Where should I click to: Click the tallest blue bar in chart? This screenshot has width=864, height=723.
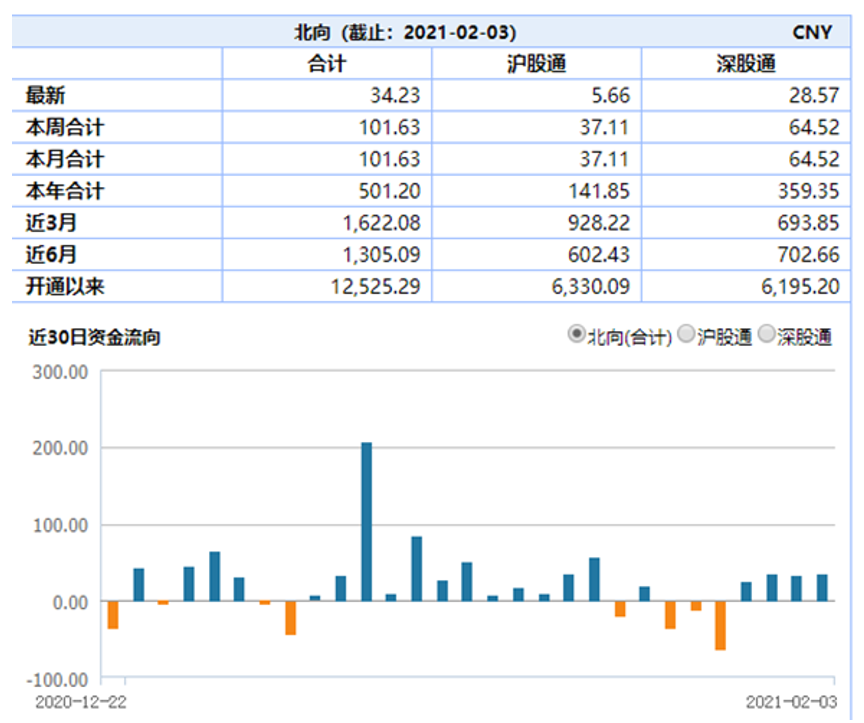tap(366, 521)
